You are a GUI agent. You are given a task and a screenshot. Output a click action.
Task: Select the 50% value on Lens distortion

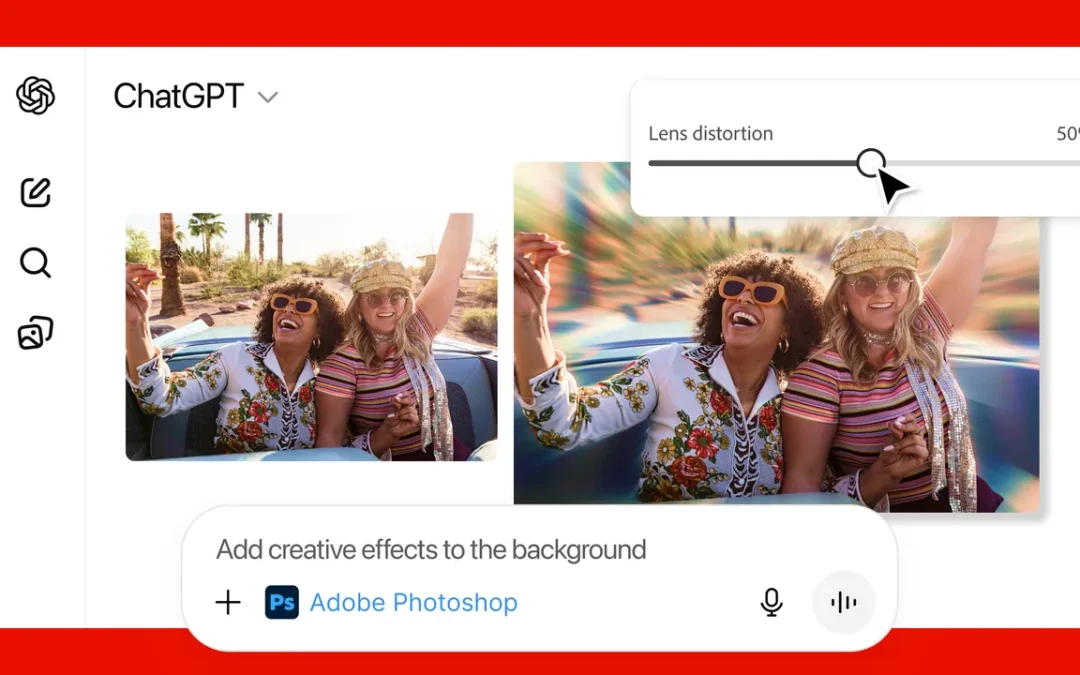[x=1066, y=133]
